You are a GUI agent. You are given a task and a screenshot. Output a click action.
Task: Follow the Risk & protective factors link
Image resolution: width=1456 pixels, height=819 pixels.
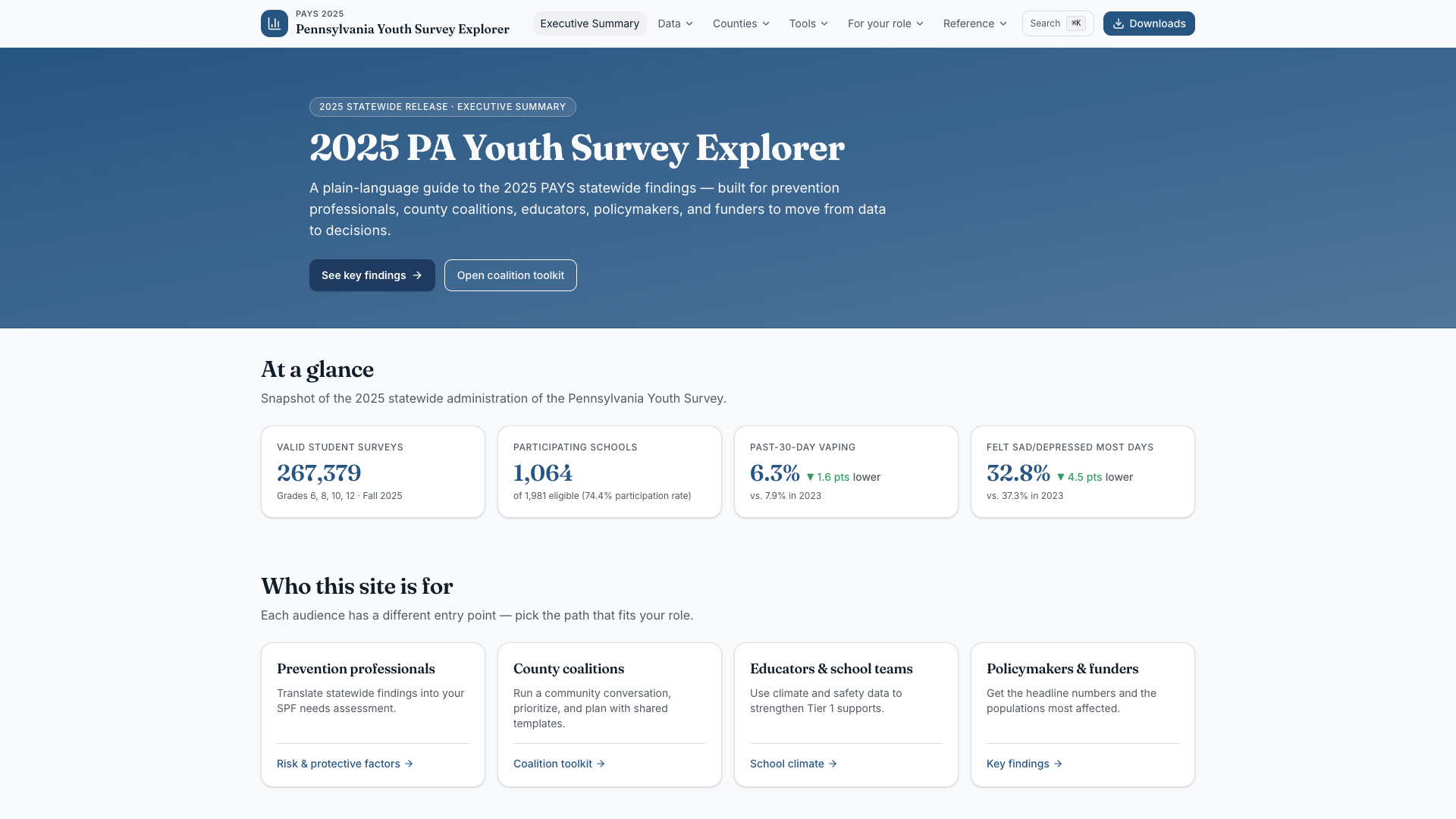click(x=345, y=764)
